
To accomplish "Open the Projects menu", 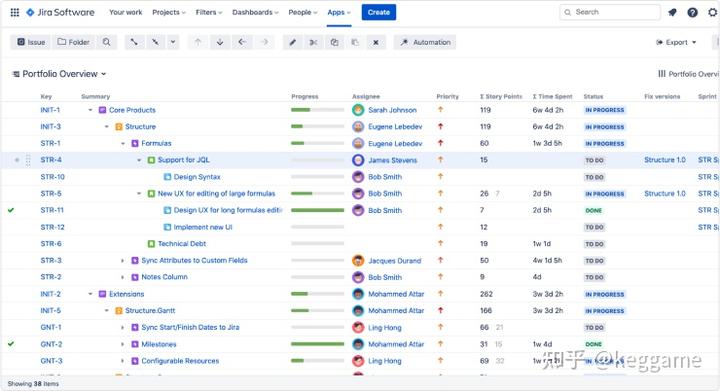I will click(x=169, y=12).
